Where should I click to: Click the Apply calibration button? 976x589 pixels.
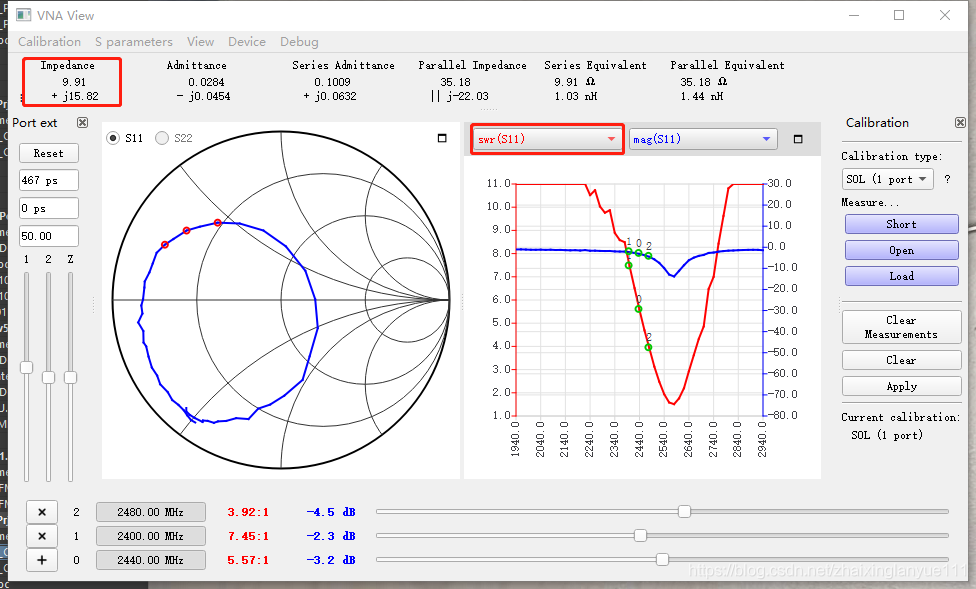(901, 386)
